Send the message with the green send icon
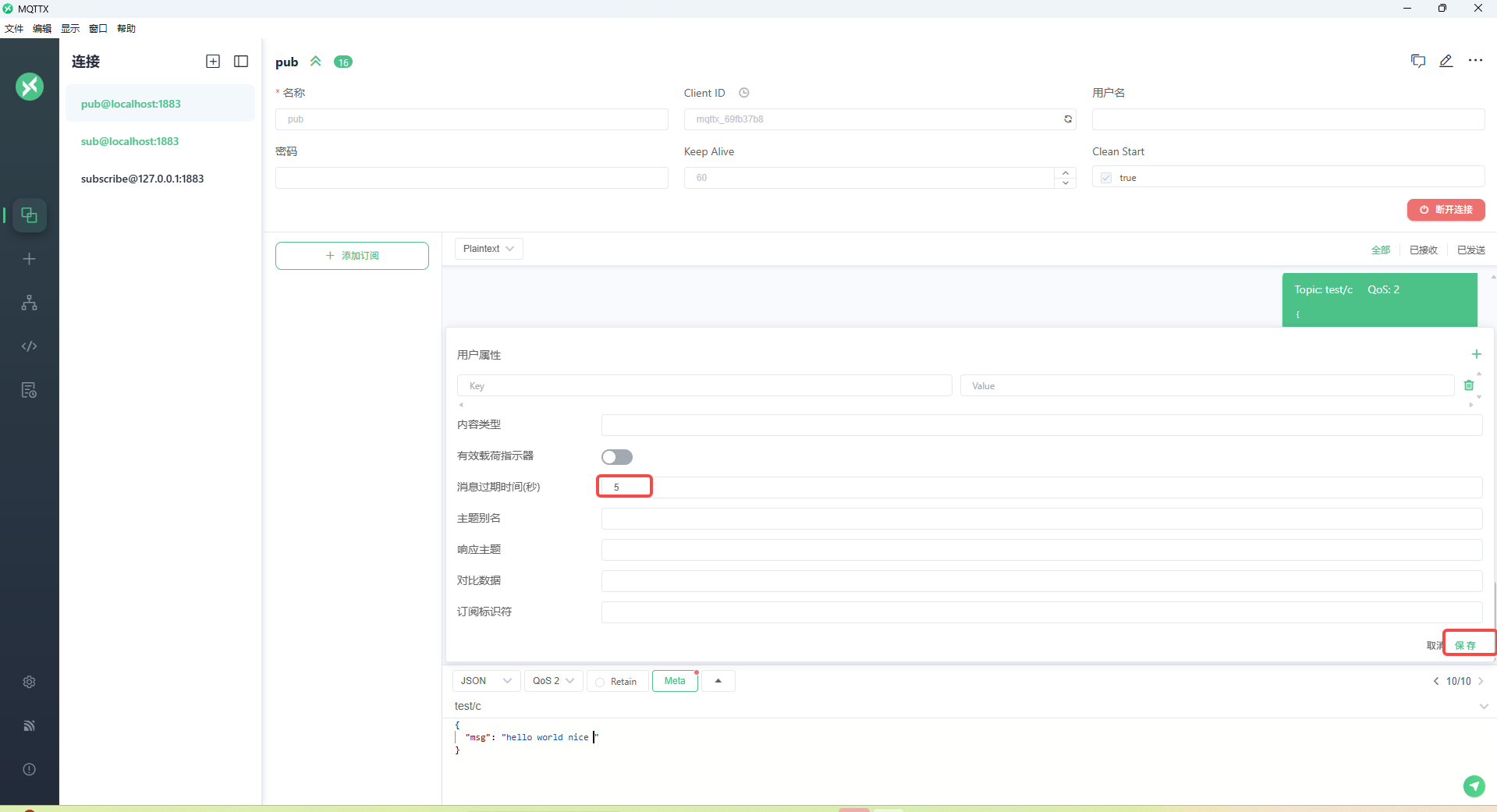The width and height of the screenshot is (1497, 812). tap(1474, 786)
